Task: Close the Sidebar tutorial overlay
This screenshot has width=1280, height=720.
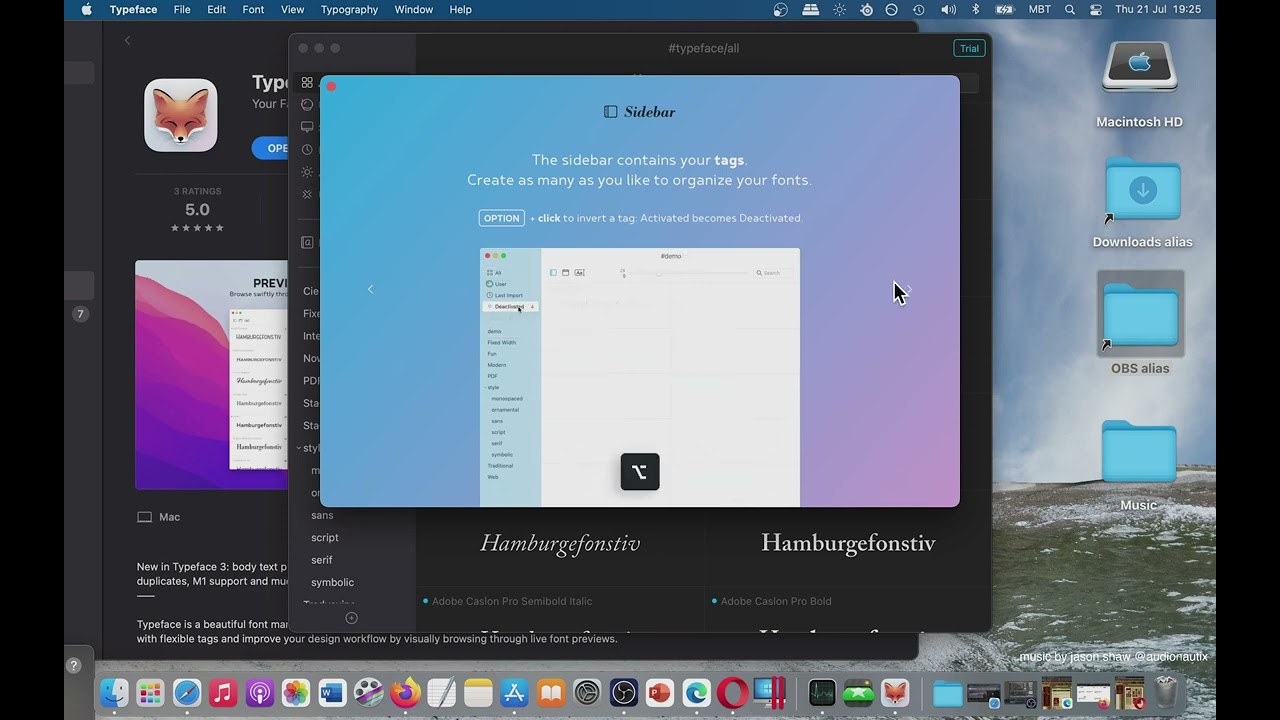Action: [331, 86]
